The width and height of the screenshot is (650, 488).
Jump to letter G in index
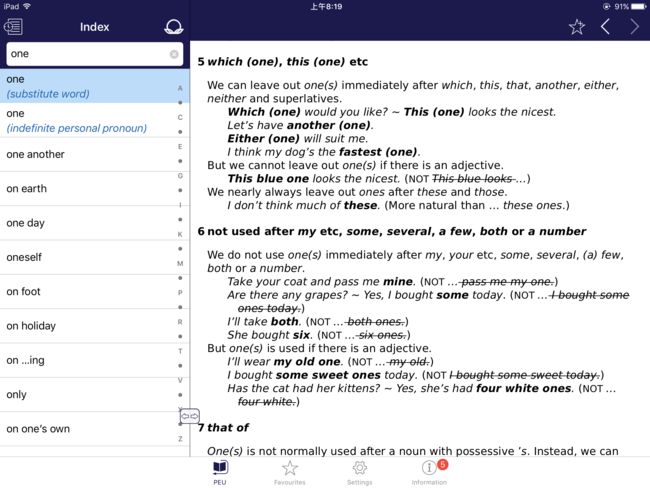coord(180,176)
